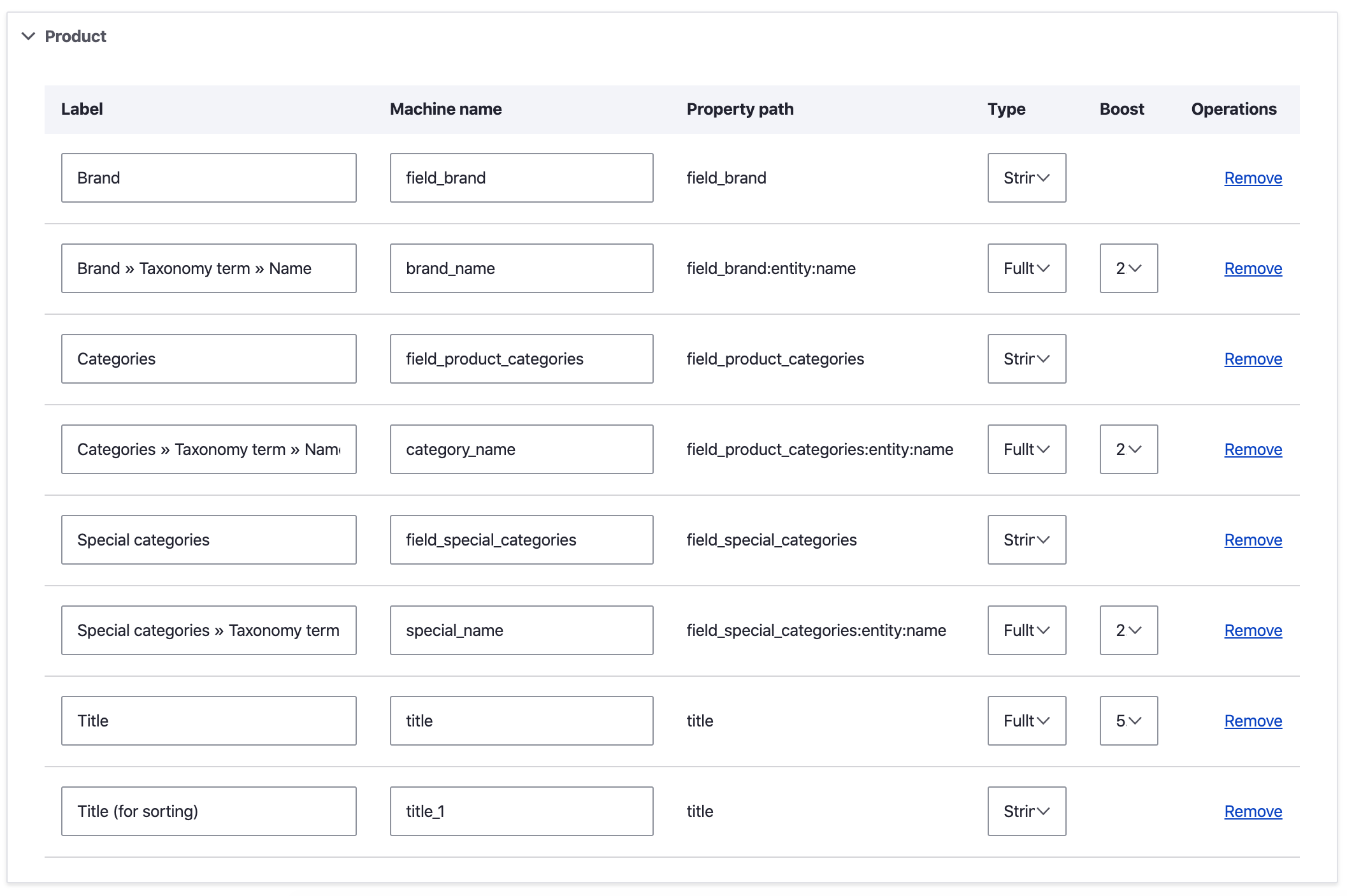Screen dimensions: 1347x896
Task: Click the Title (for sorting) label field
Action: coord(208,811)
